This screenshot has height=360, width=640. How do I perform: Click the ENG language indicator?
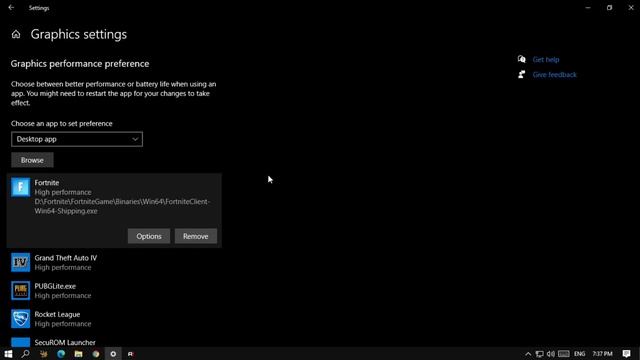(x=580, y=354)
